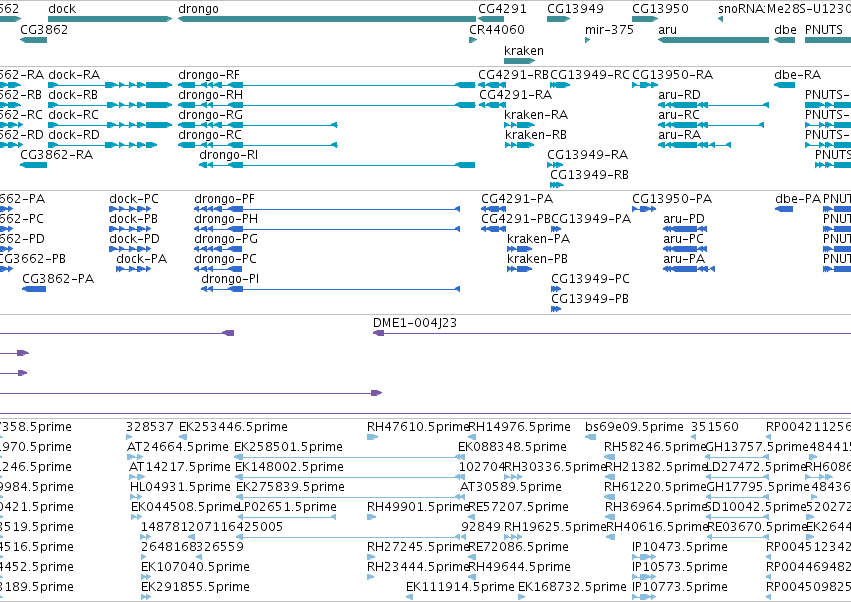Select the CG13950-RA transcript
The image size is (851, 602).
click(645, 85)
